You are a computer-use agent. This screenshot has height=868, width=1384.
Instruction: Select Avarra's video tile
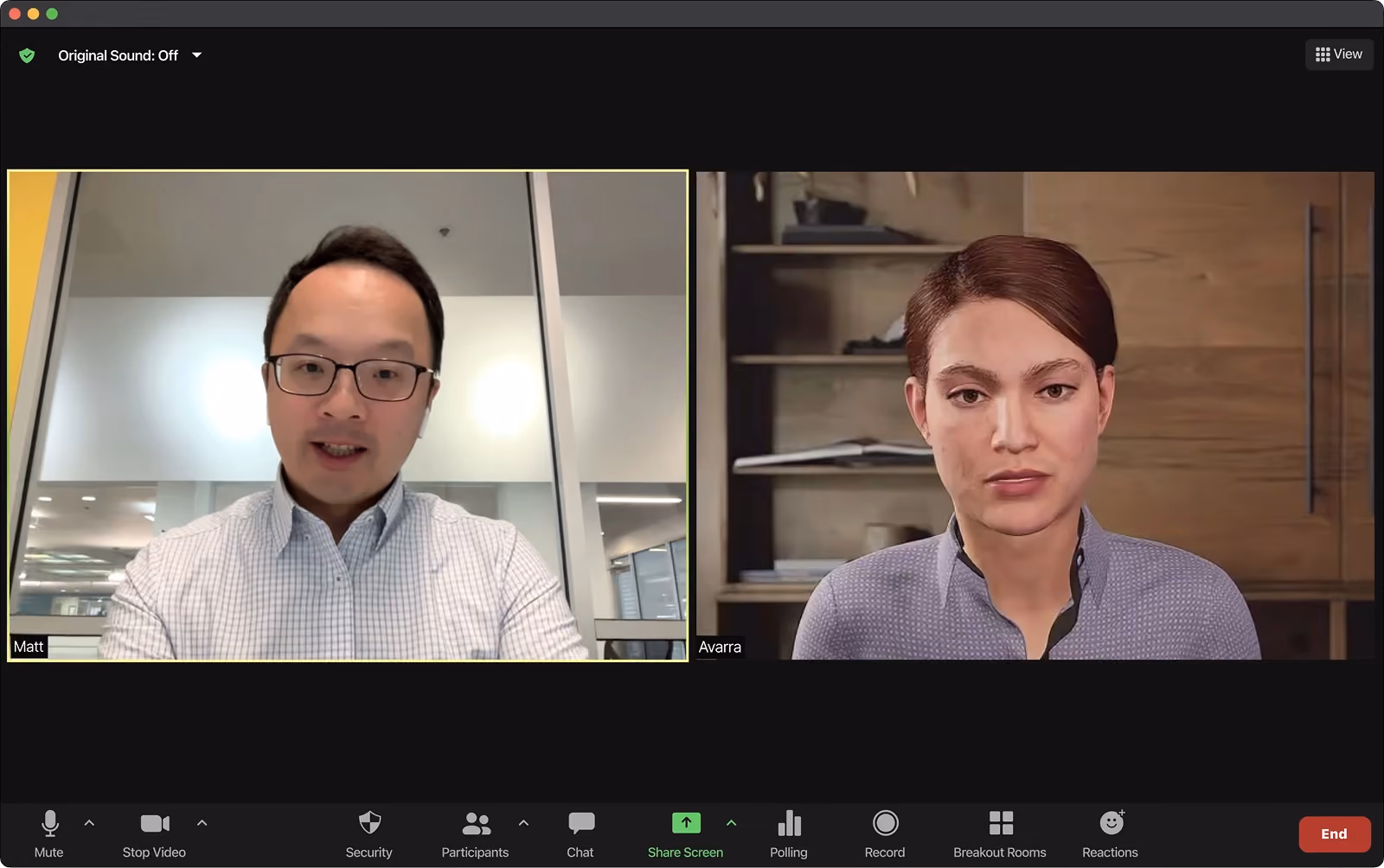coord(1035,416)
